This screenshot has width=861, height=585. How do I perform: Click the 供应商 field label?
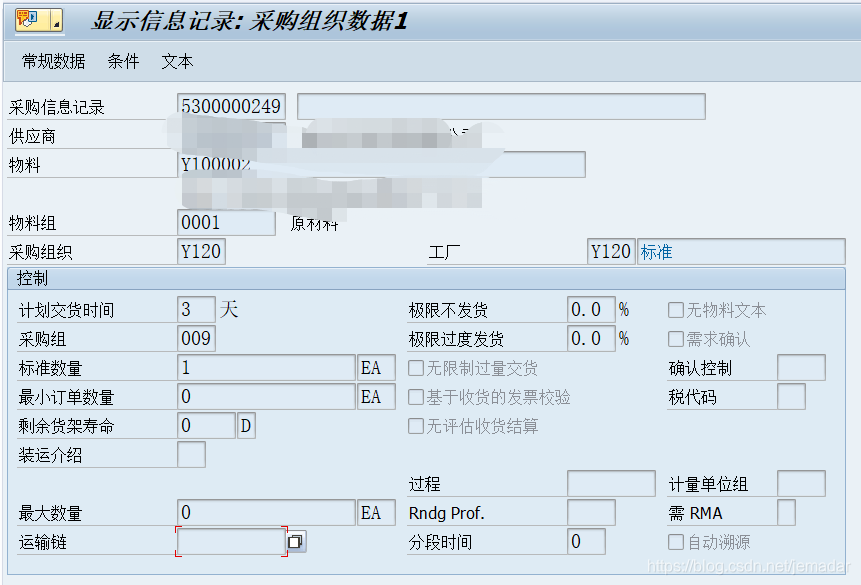32,136
